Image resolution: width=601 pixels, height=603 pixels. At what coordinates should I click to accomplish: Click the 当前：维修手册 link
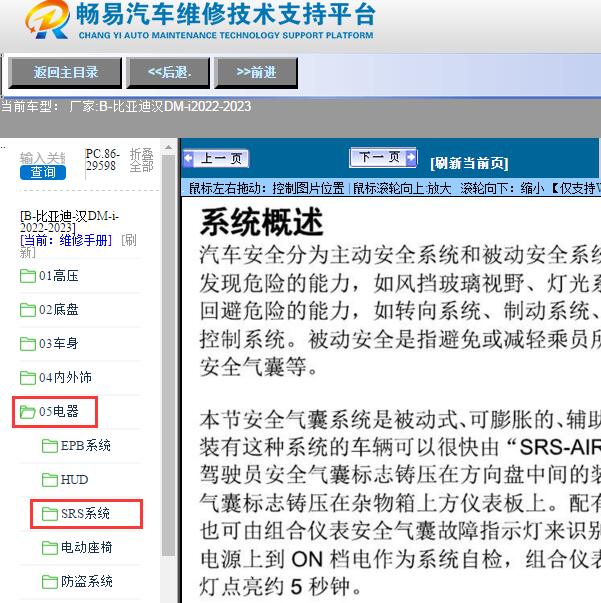66,240
